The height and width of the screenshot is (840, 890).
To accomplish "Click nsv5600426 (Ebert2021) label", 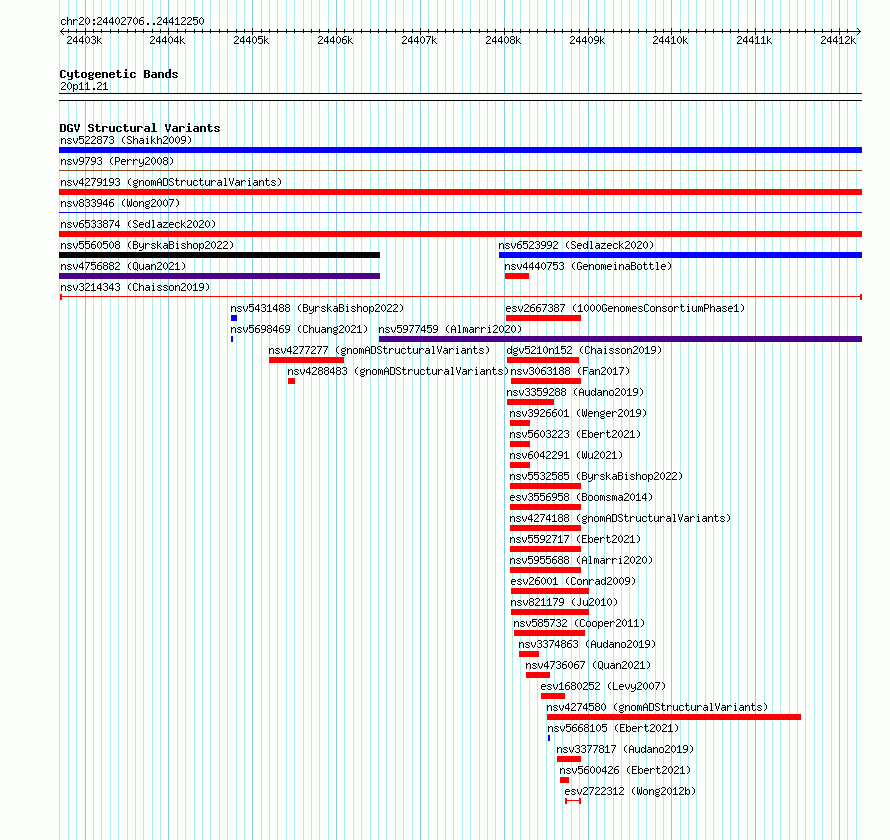I will (625, 770).
